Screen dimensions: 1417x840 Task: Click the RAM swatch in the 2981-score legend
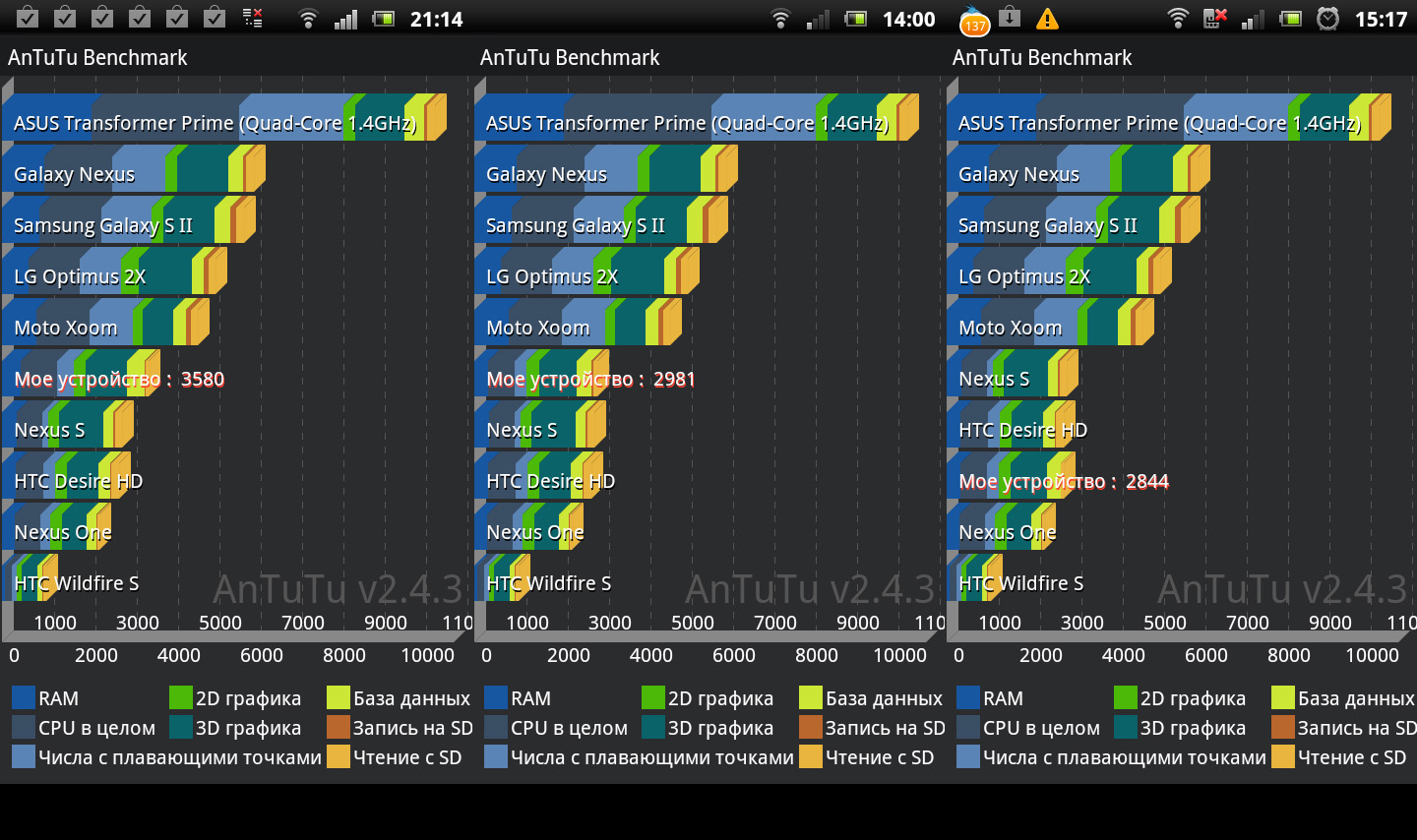(x=496, y=698)
